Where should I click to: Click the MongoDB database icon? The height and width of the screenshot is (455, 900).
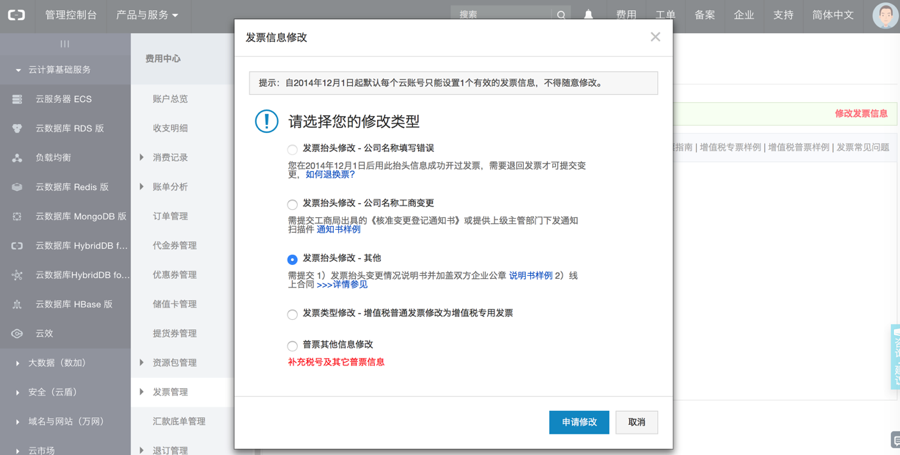[x=17, y=216]
